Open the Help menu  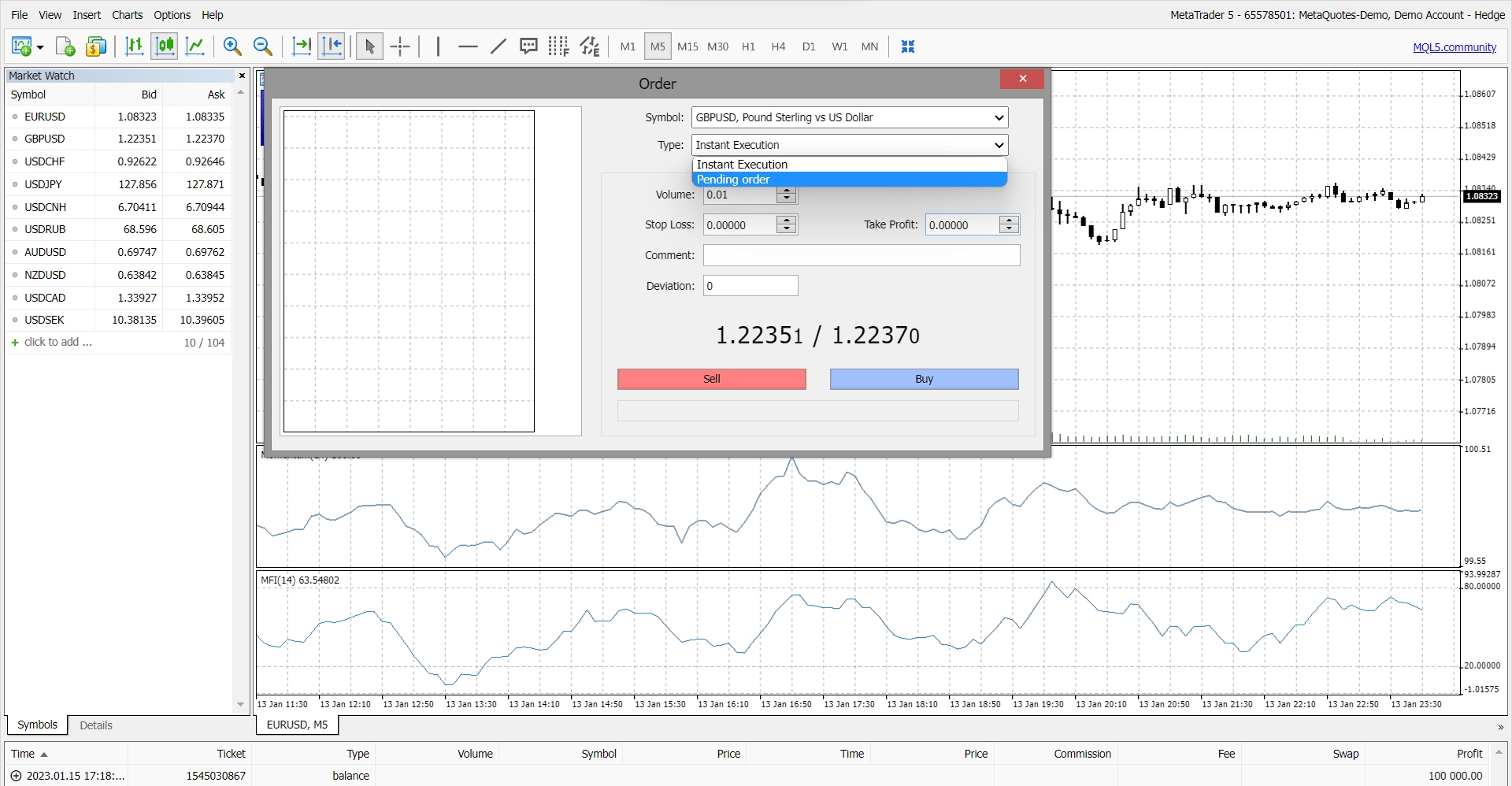212,15
